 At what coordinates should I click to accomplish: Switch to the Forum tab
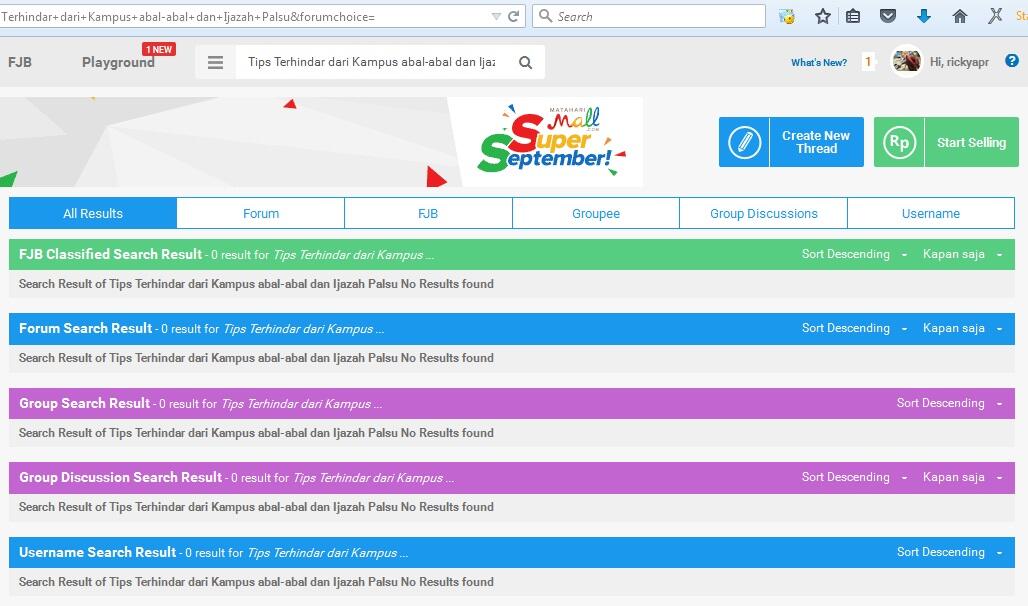(x=261, y=213)
